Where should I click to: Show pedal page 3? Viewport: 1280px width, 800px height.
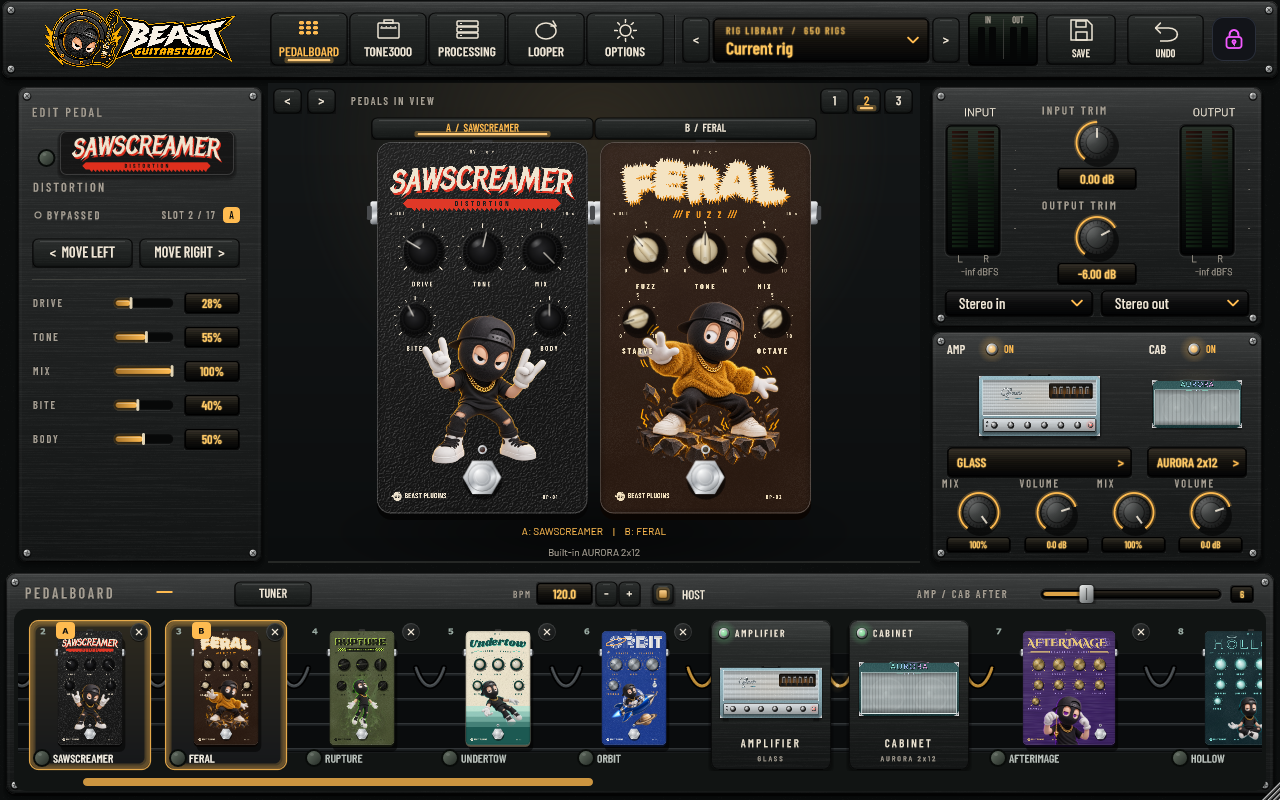tap(898, 101)
